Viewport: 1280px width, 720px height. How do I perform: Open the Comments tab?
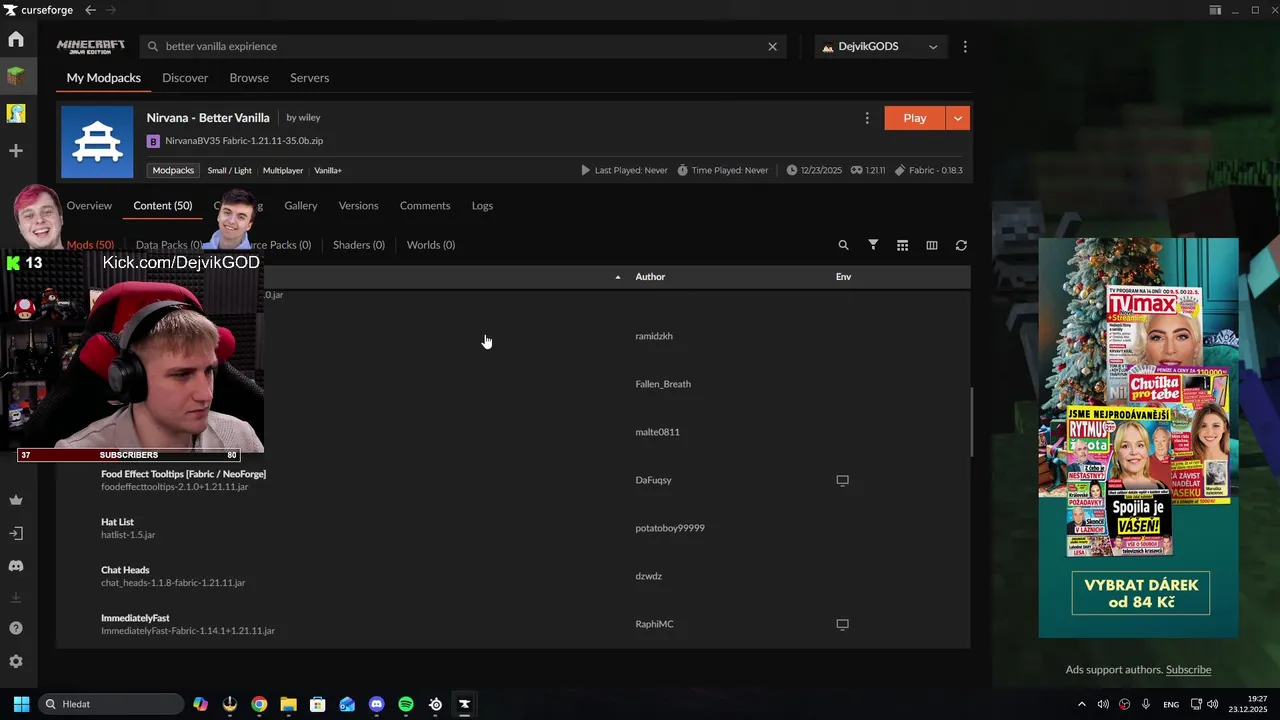tap(425, 206)
